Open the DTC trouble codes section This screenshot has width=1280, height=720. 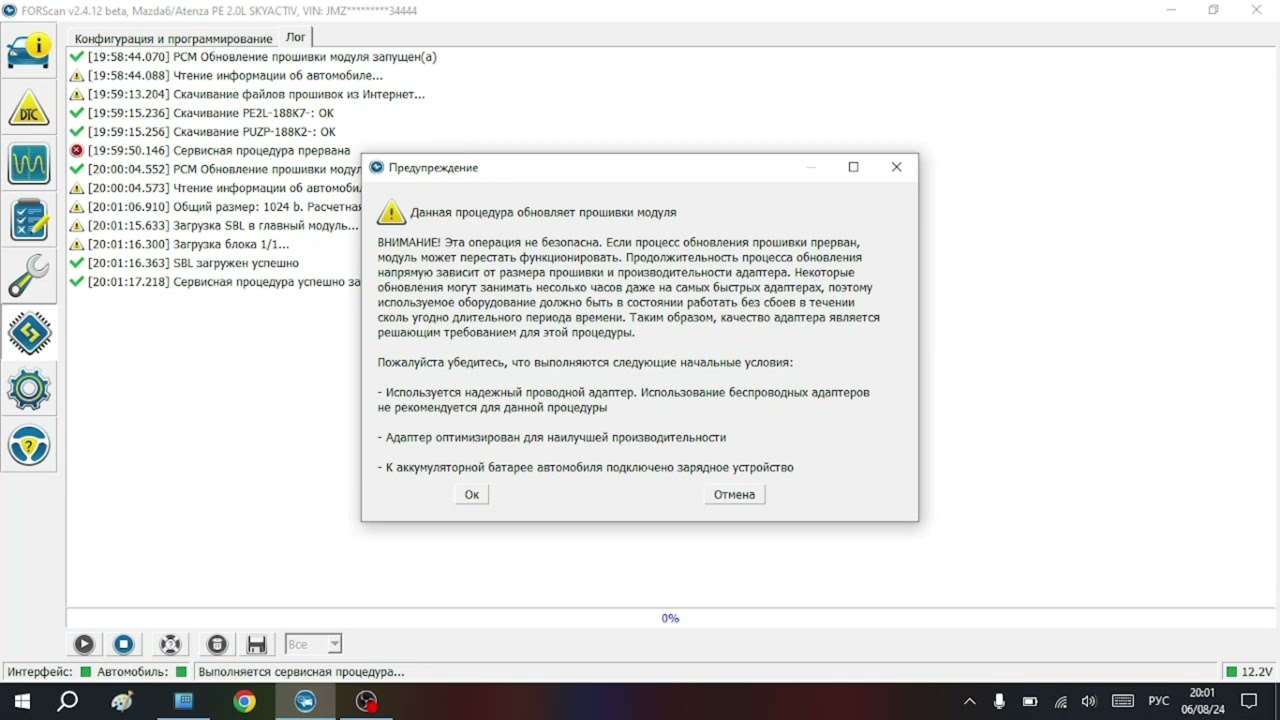29,107
